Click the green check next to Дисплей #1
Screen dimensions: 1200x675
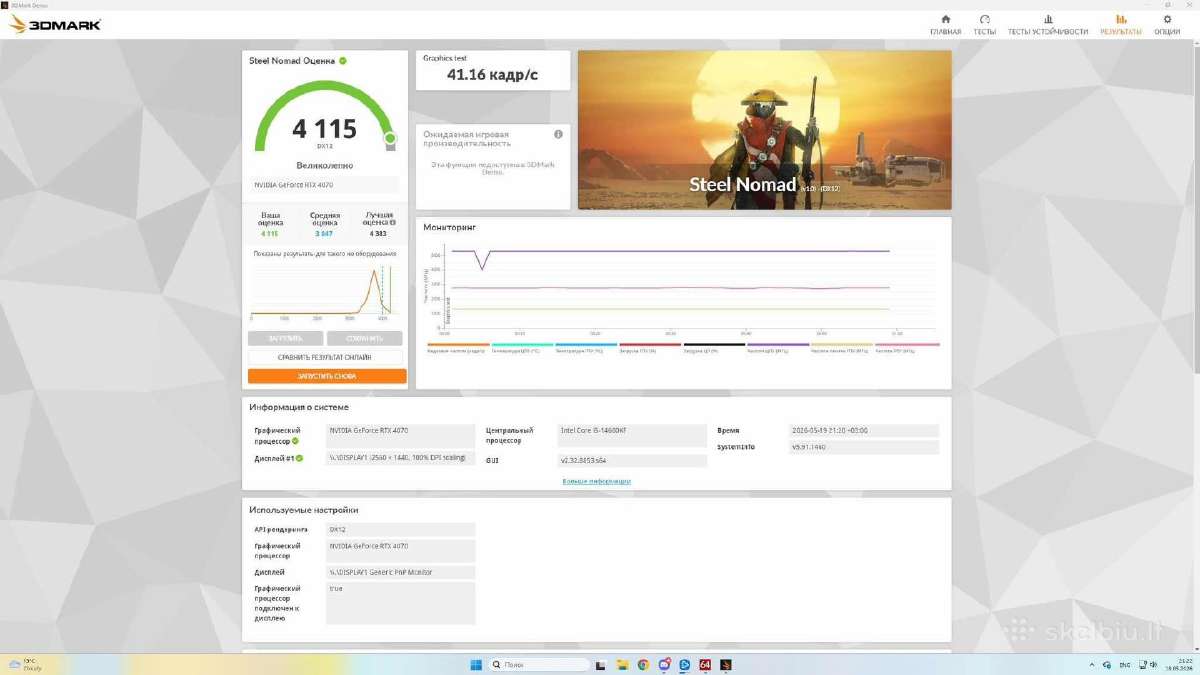click(300, 458)
